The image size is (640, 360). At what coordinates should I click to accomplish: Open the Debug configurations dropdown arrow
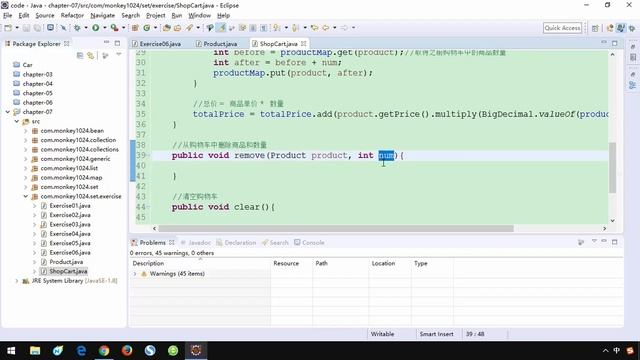[x=86, y=28]
